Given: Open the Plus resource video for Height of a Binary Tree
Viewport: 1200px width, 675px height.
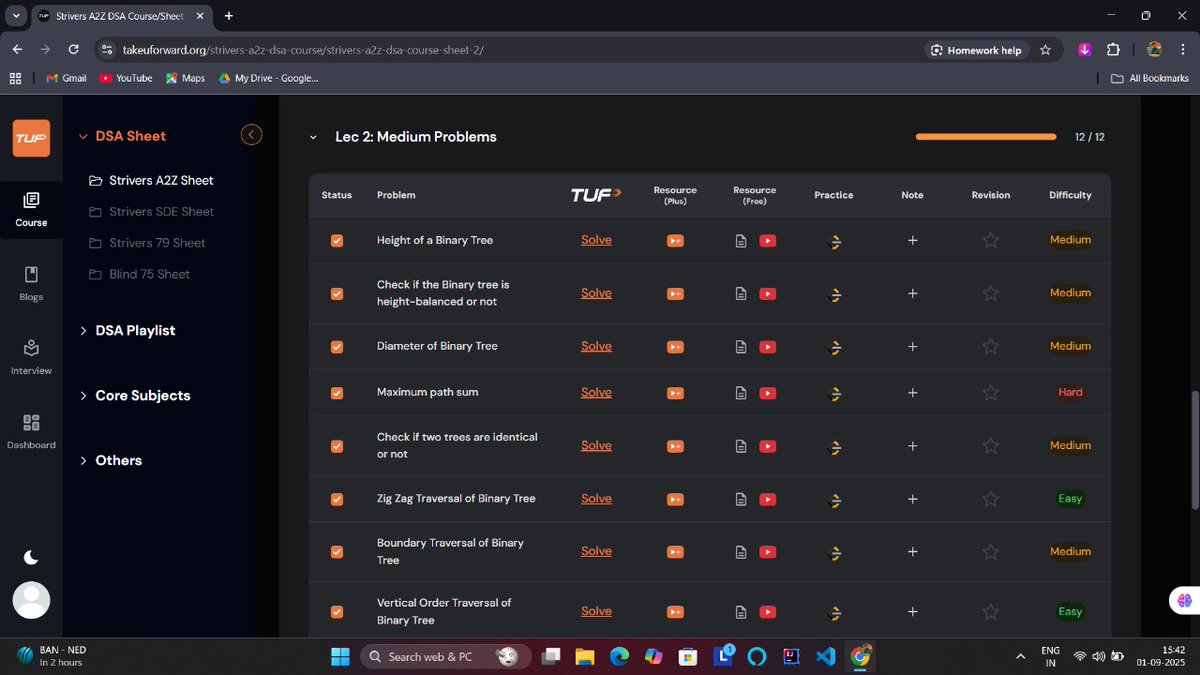Looking at the screenshot, I should tap(675, 240).
